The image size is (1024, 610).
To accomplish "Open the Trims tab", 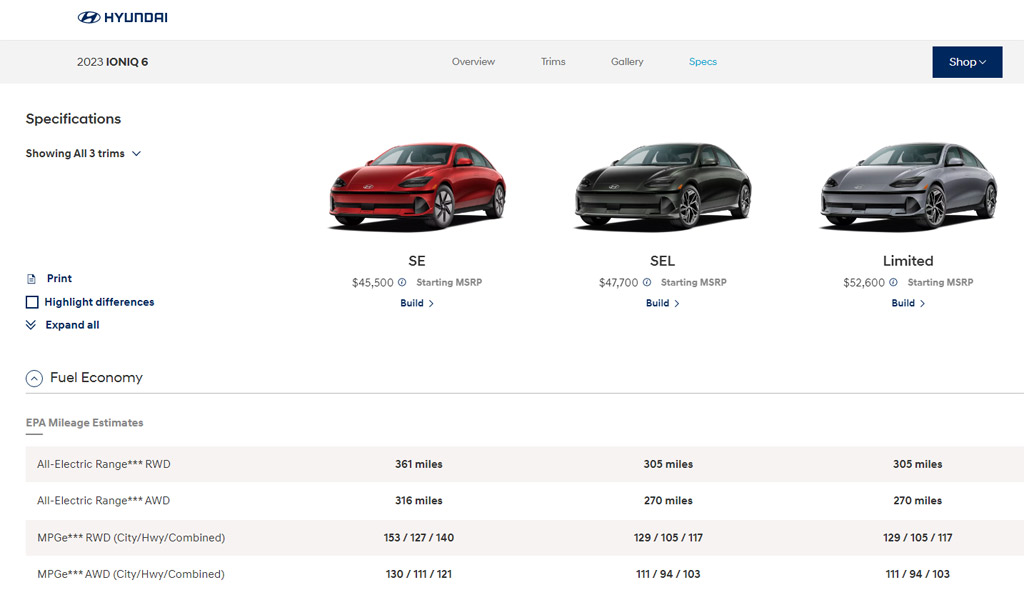I will tap(553, 62).
